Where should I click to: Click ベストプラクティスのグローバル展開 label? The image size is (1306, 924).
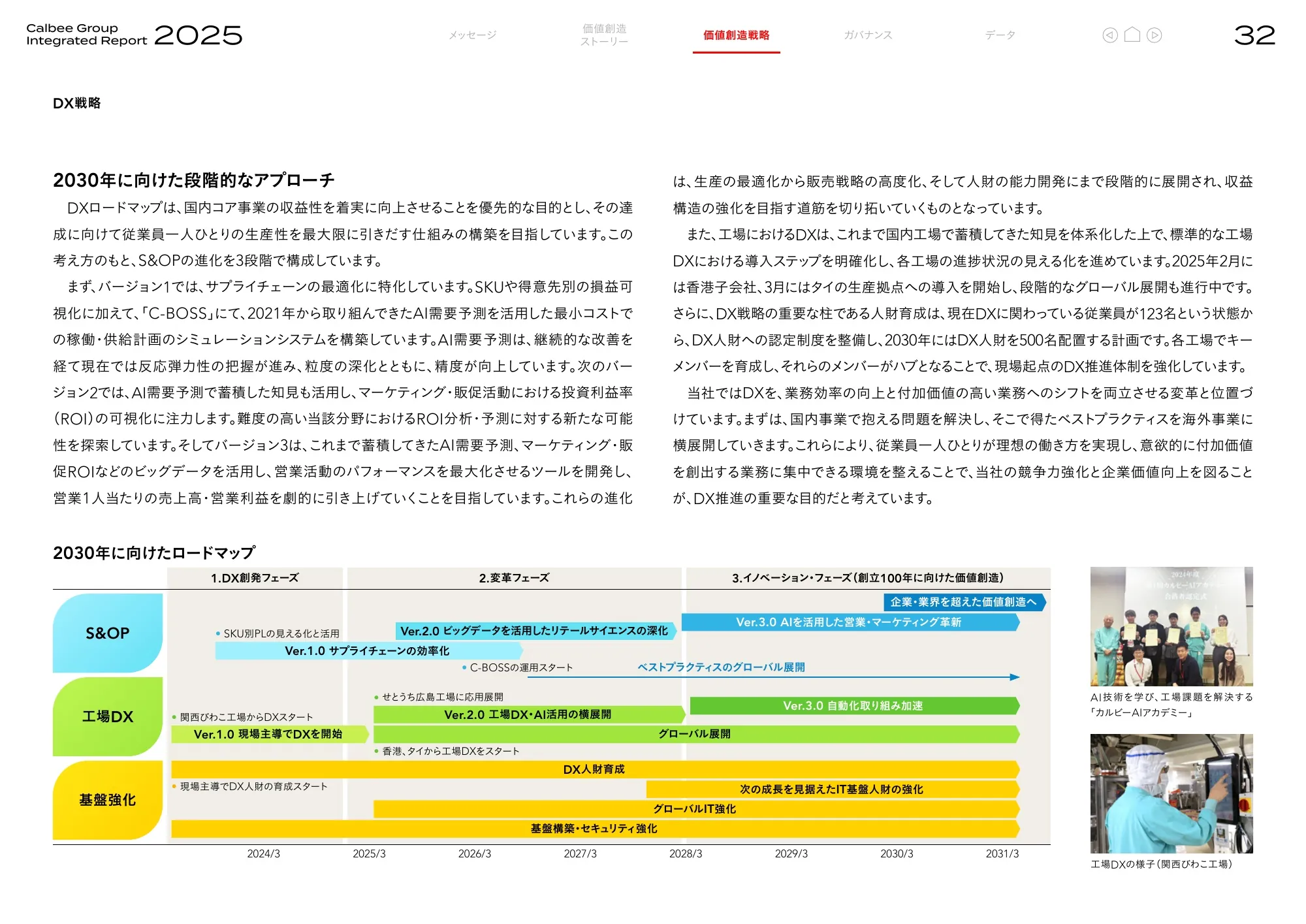tap(721, 667)
